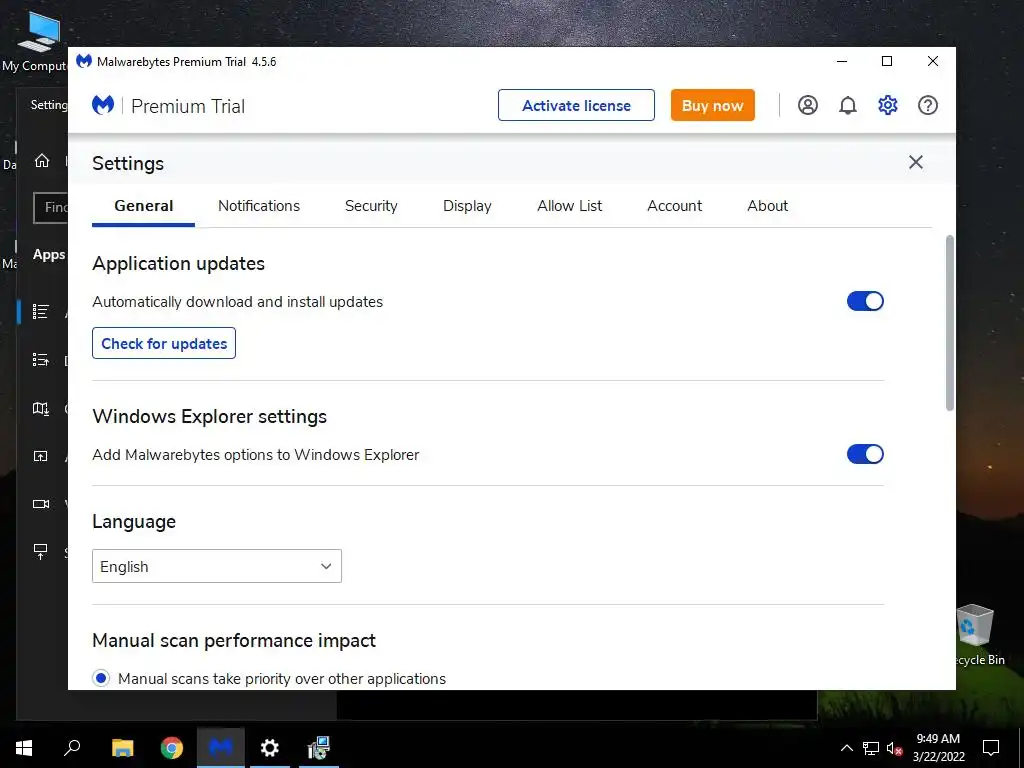Close the Malwarebytes Settings panel
Screen dimensions: 1024x768
click(916, 162)
